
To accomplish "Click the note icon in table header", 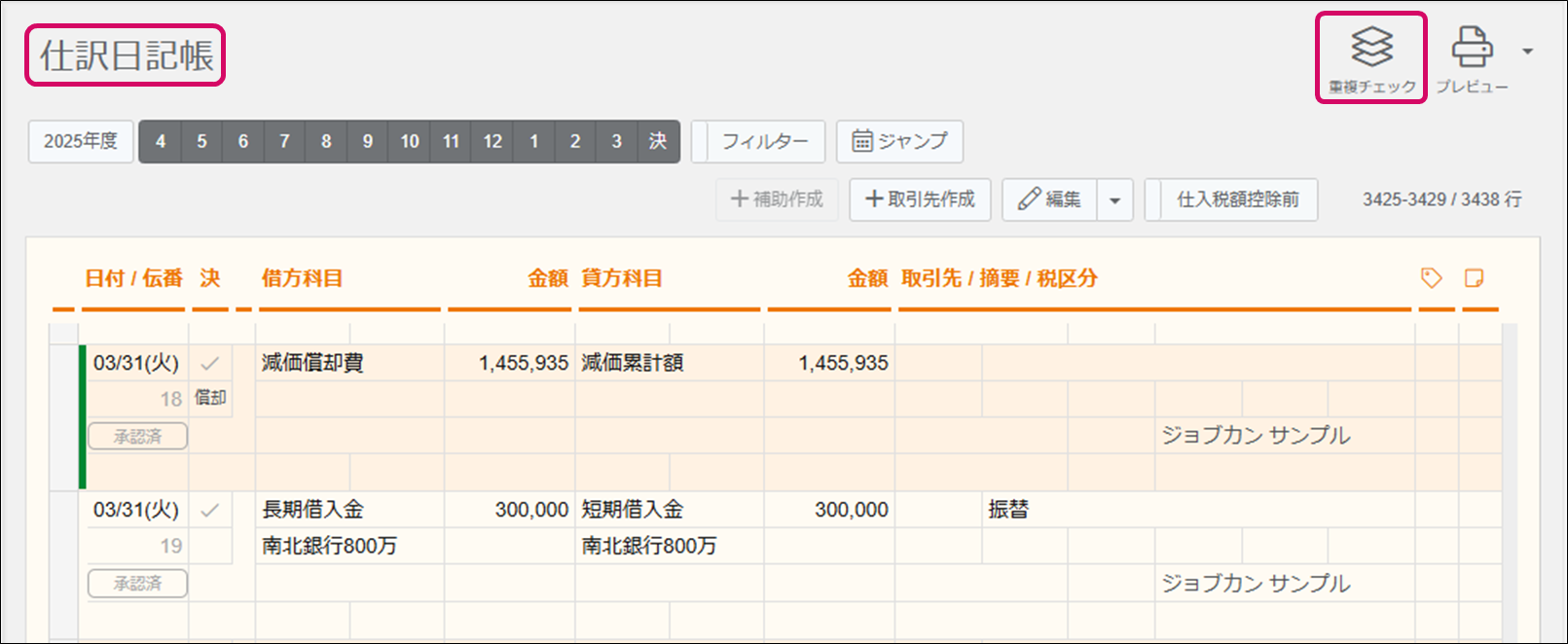I will point(1474,279).
